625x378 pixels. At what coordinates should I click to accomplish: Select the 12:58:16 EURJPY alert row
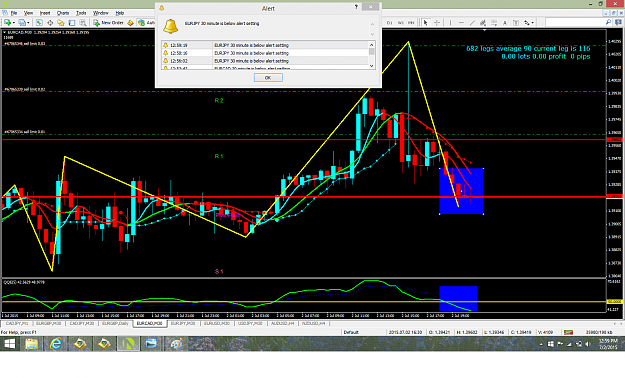[265, 53]
